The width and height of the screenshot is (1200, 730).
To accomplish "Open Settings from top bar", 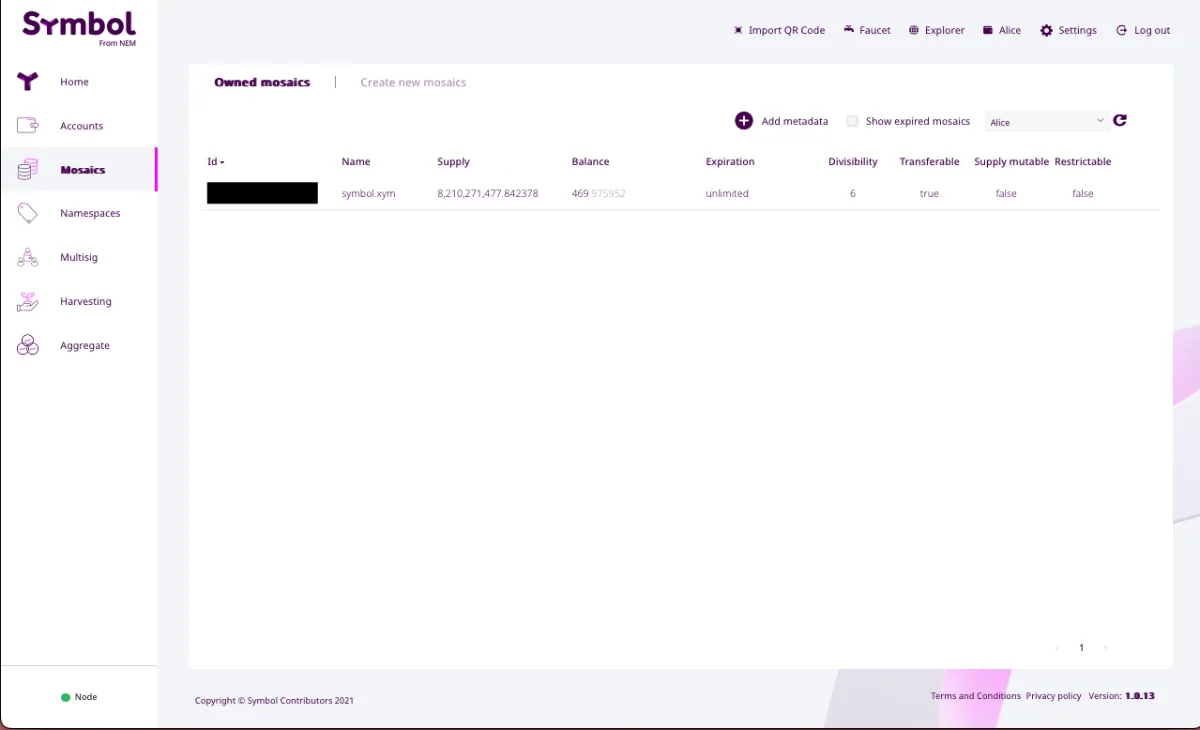I will (x=1077, y=30).
